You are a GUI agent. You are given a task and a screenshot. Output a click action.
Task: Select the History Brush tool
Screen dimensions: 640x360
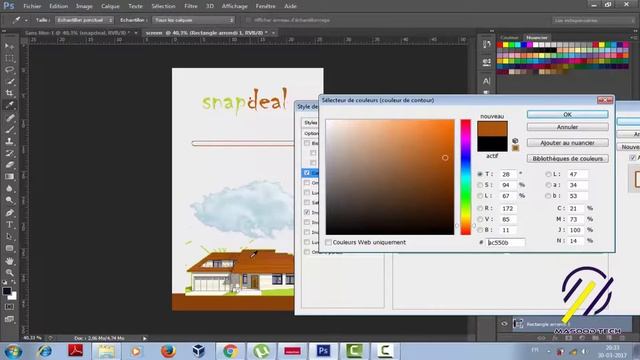pyautogui.click(x=9, y=154)
